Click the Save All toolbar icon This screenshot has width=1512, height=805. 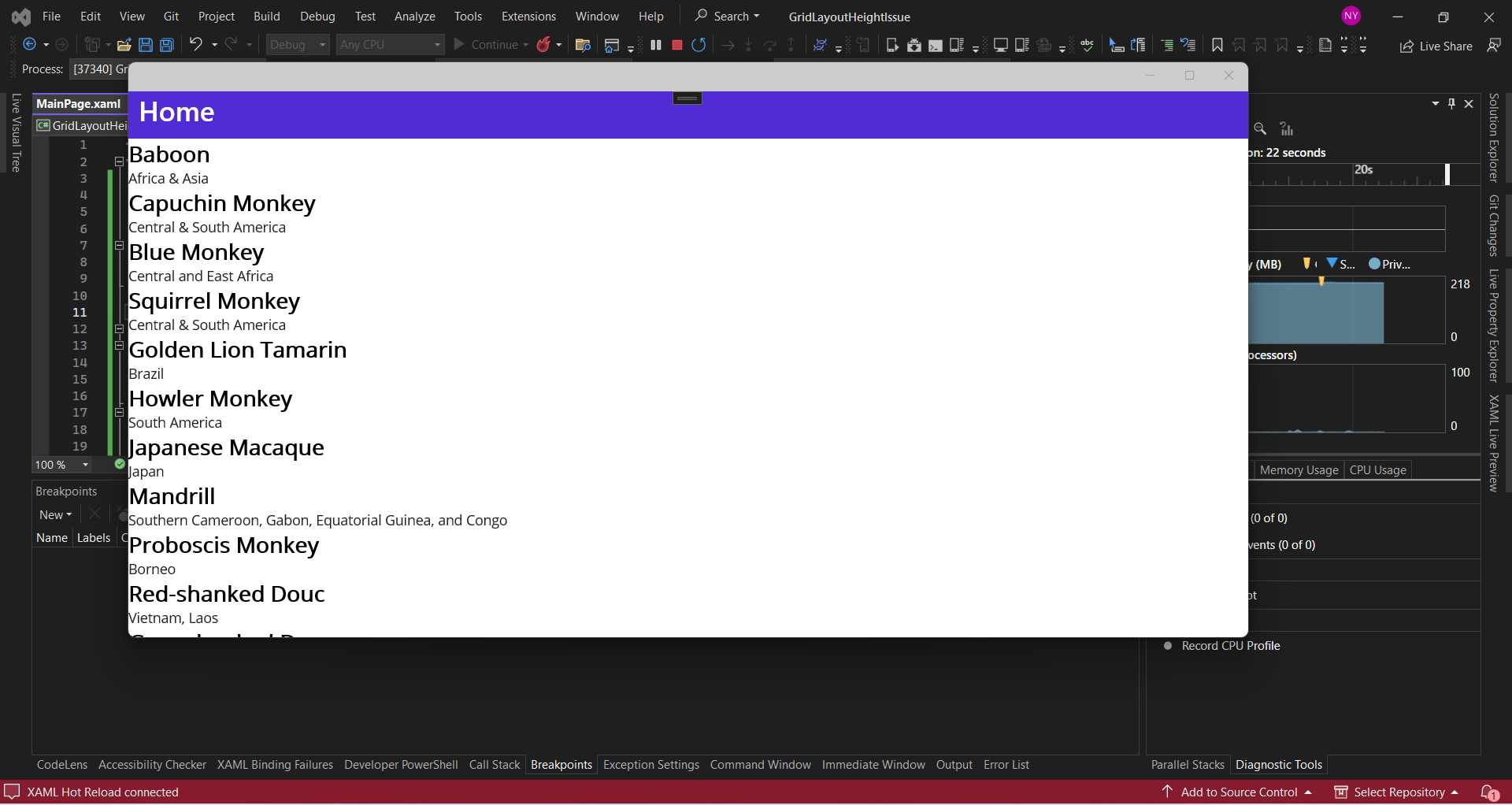point(166,45)
